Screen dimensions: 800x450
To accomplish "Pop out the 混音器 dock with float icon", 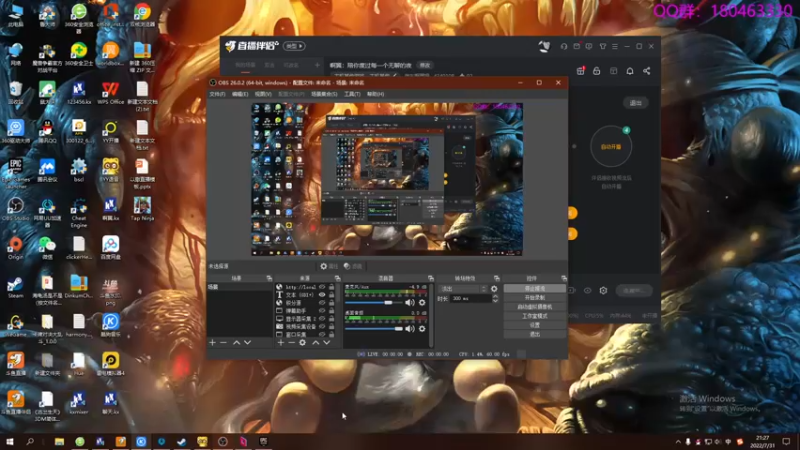I will click(431, 278).
